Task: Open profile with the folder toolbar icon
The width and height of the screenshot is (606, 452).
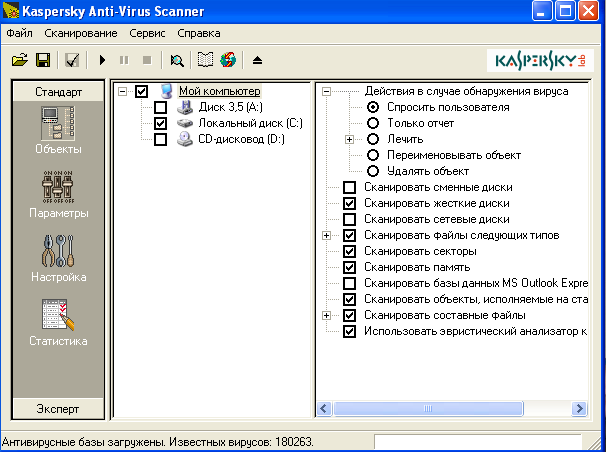Action: coord(20,60)
